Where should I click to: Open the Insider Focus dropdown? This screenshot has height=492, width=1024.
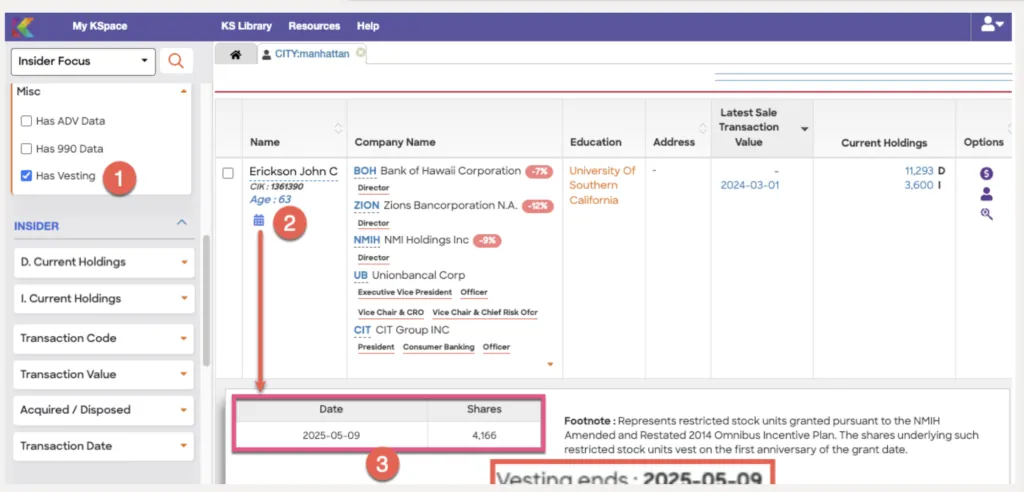coord(83,61)
